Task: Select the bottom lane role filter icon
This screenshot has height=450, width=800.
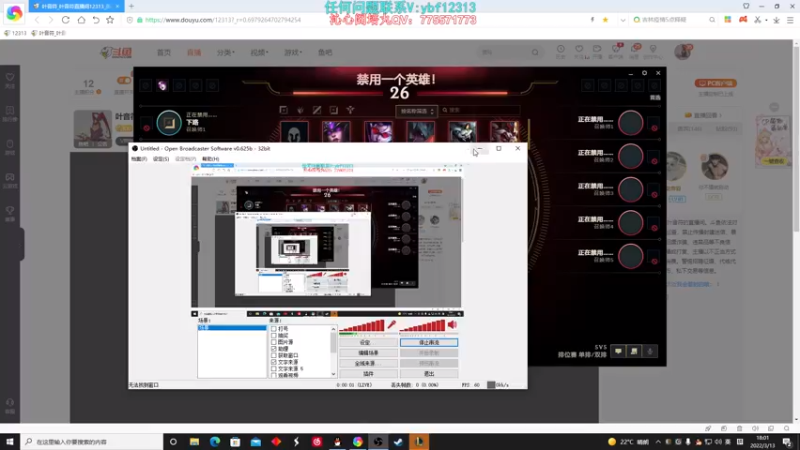Action: coord(334,110)
